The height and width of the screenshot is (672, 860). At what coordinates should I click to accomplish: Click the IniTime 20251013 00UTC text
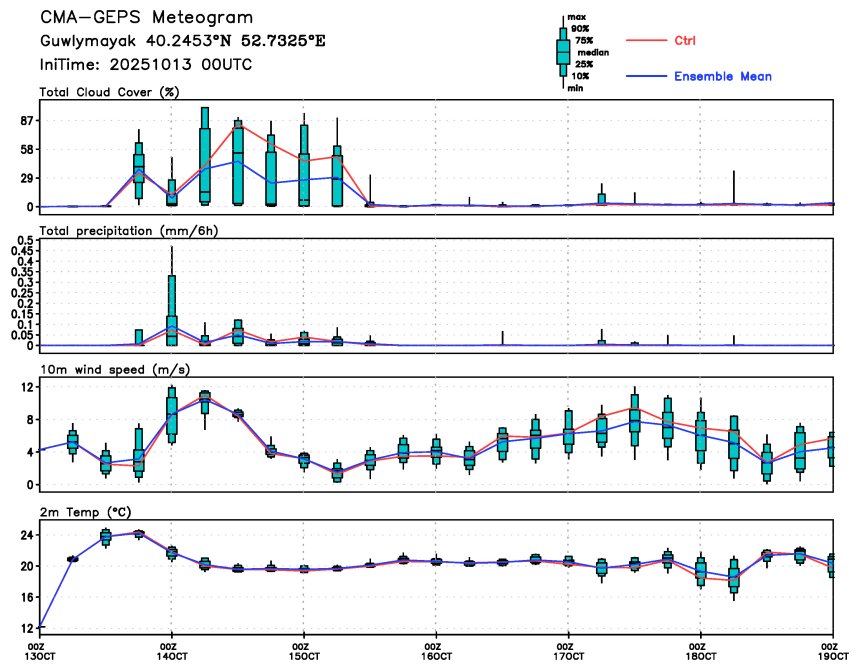(146, 64)
